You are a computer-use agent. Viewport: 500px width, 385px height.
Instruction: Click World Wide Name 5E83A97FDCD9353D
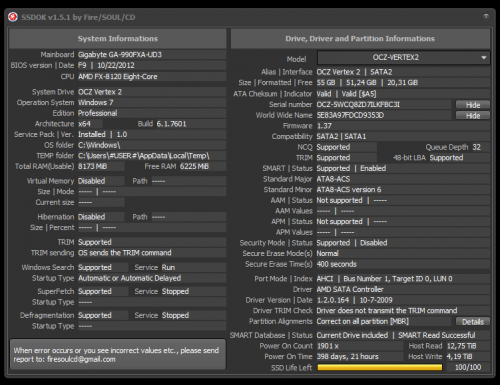[350, 115]
